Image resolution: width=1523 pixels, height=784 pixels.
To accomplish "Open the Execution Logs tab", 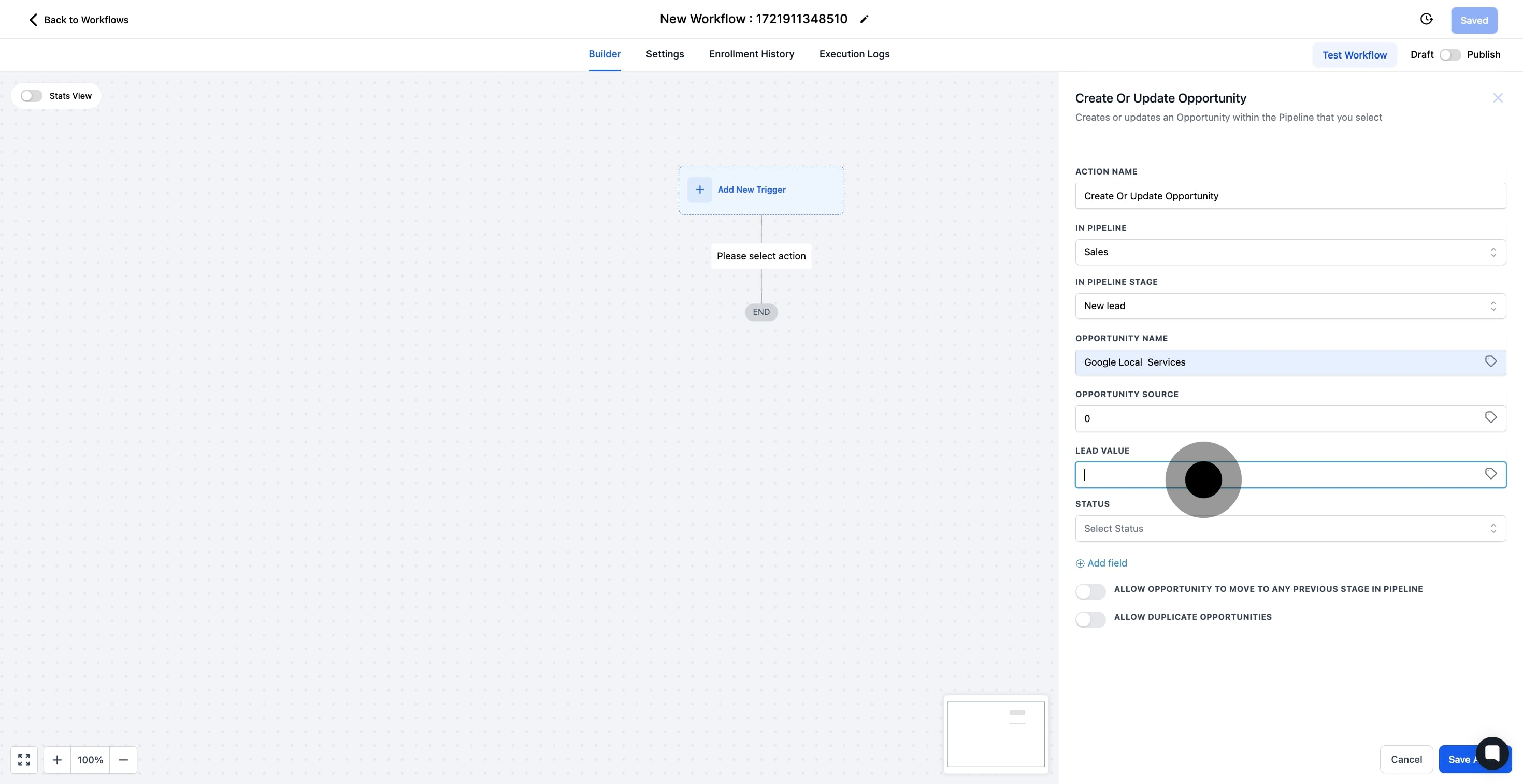I will (854, 54).
